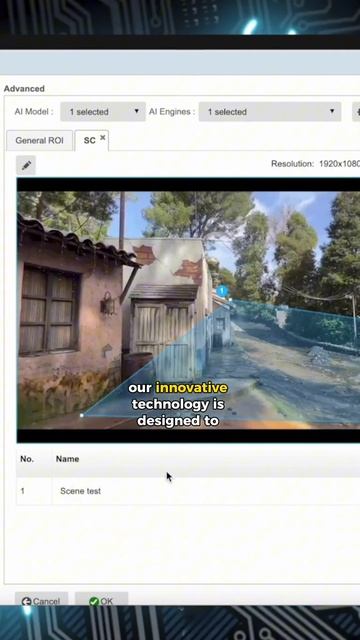The image size is (360, 640).
Task: Open the AI Model dropdown
Action: pos(103,111)
